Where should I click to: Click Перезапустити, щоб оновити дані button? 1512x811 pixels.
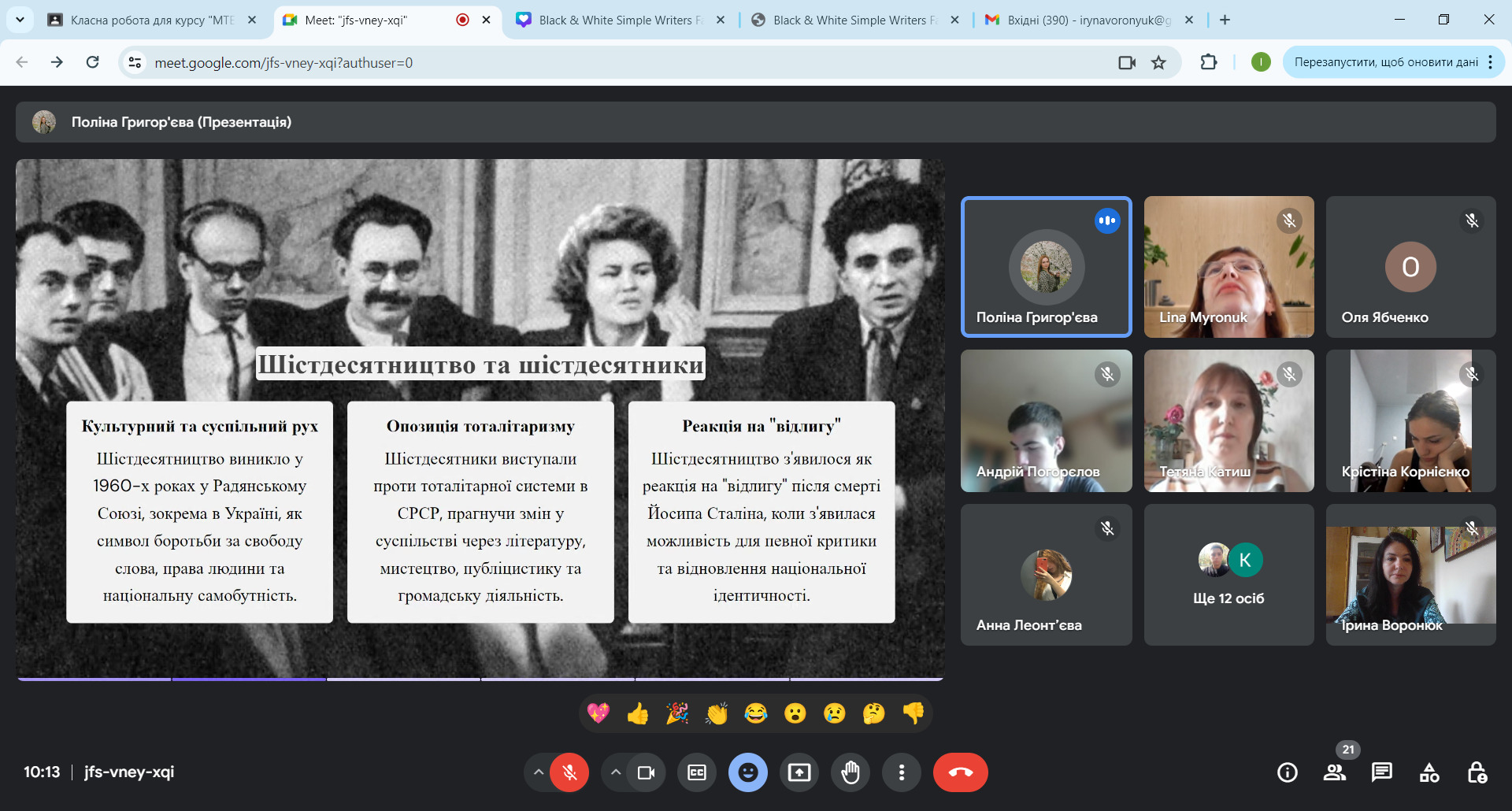[1386, 62]
